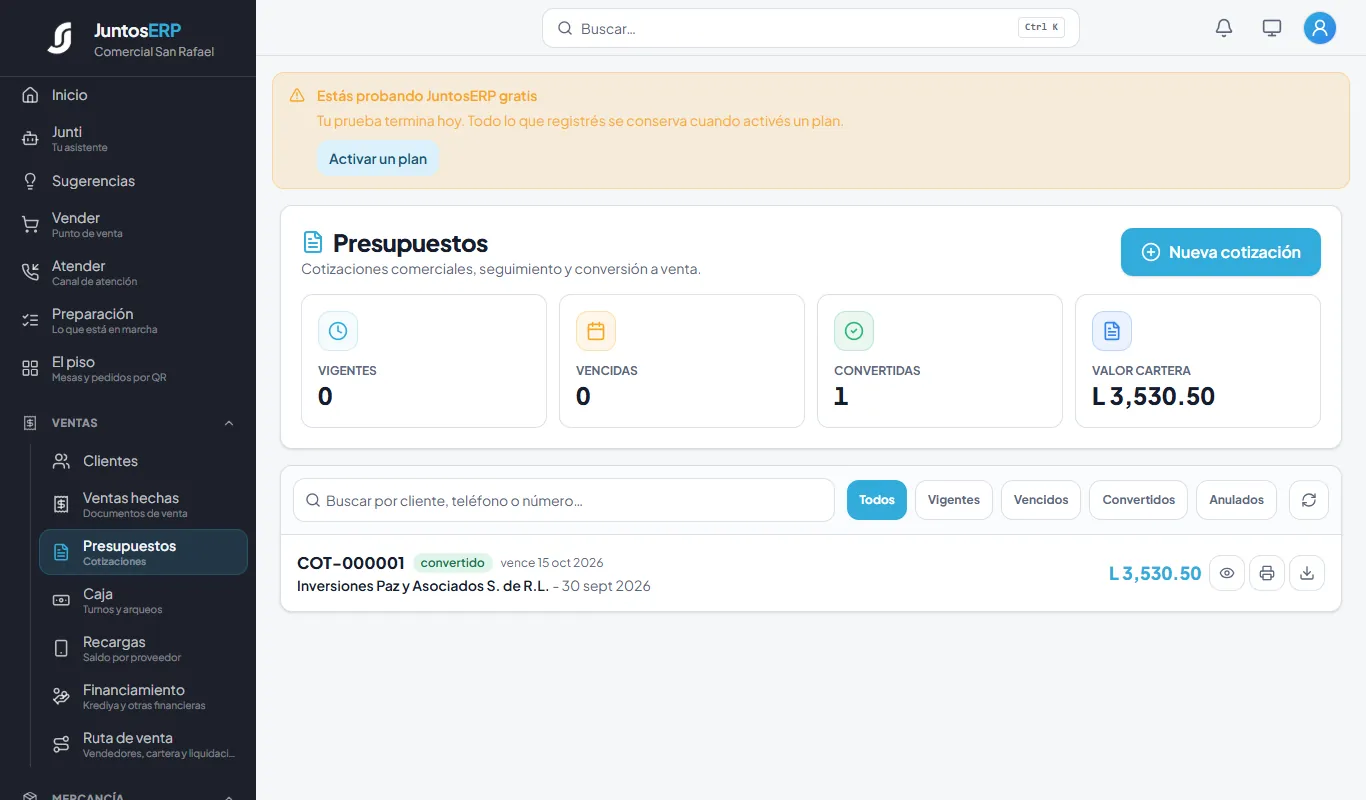This screenshot has height=800, width=1366.
Task: Click the Convertidas check icon
Action: tap(854, 331)
